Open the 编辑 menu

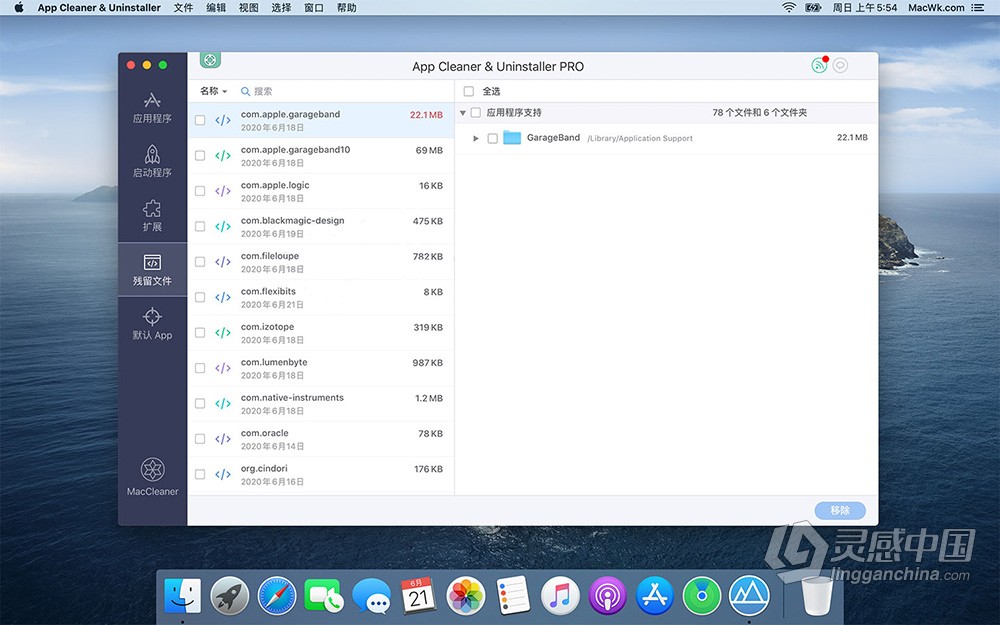216,8
